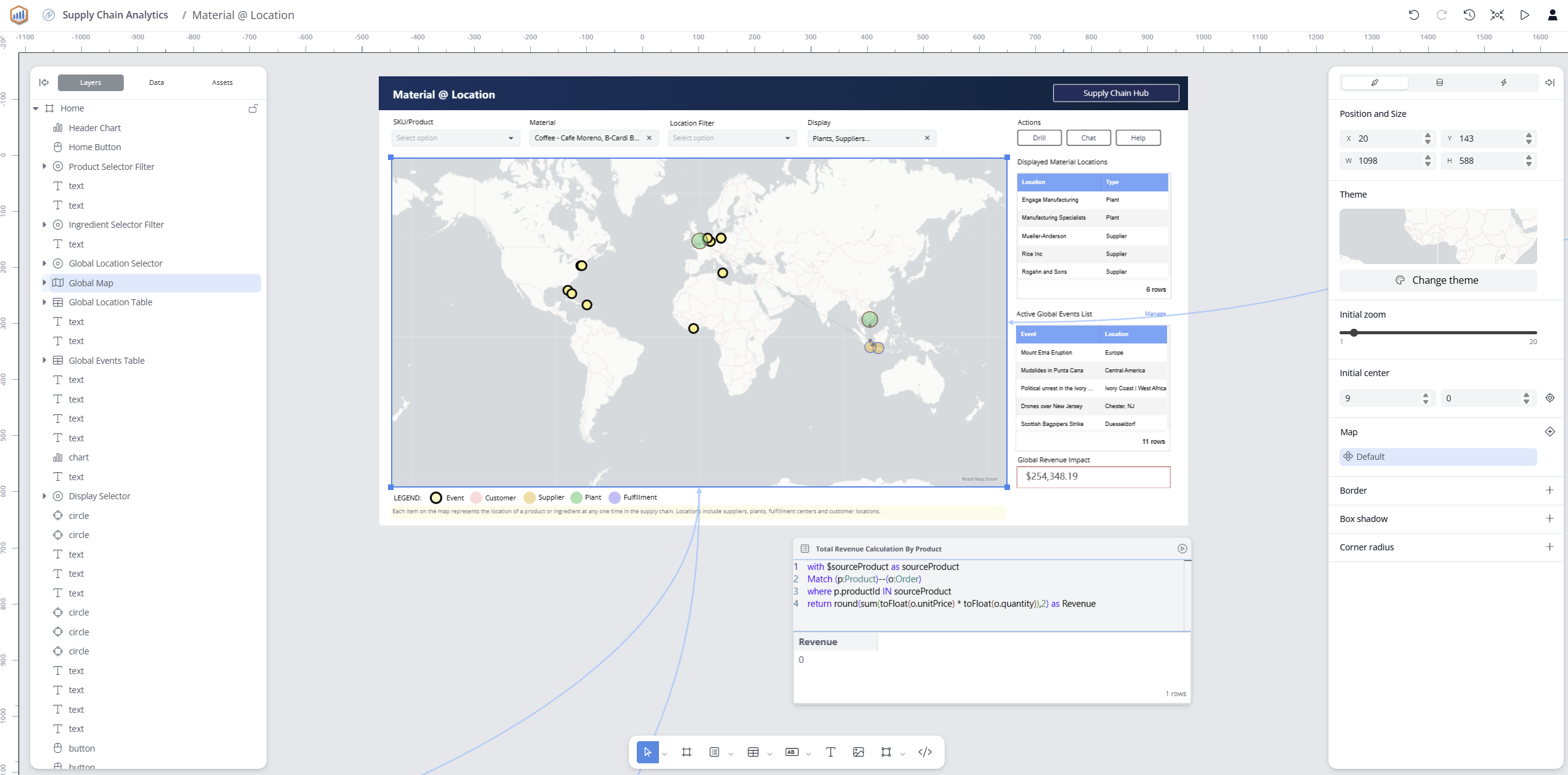Switch to the Data tab
1568x775 pixels.
156,82
